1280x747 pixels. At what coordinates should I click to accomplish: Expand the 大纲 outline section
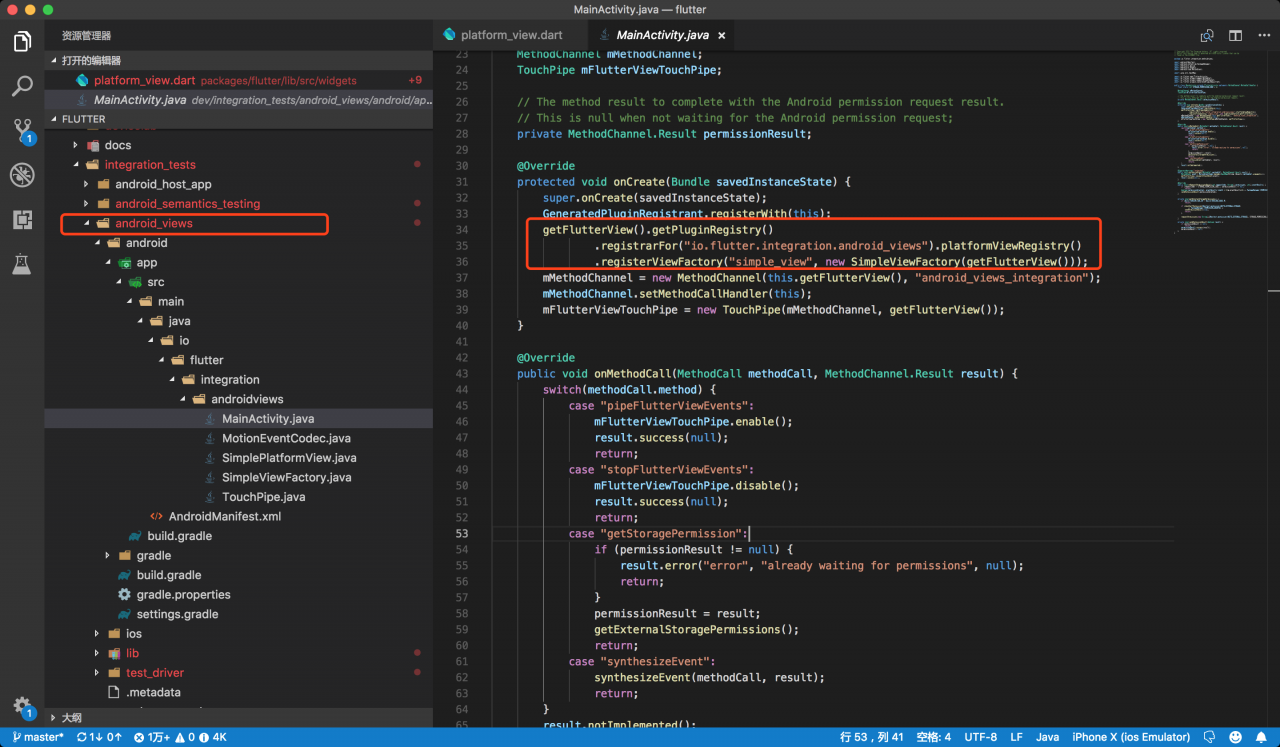point(71,717)
